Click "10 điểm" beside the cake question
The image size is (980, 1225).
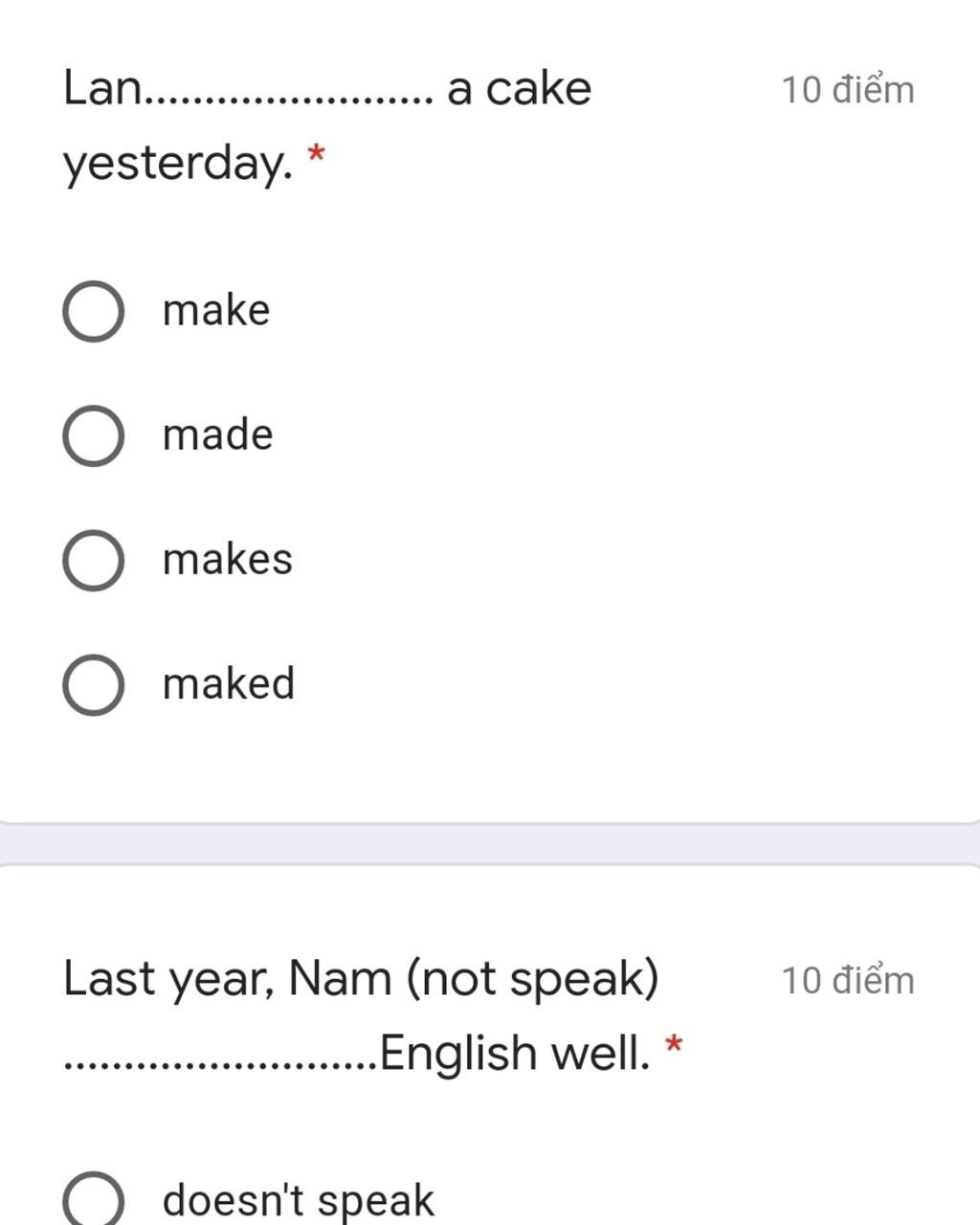tap(848, 91)
